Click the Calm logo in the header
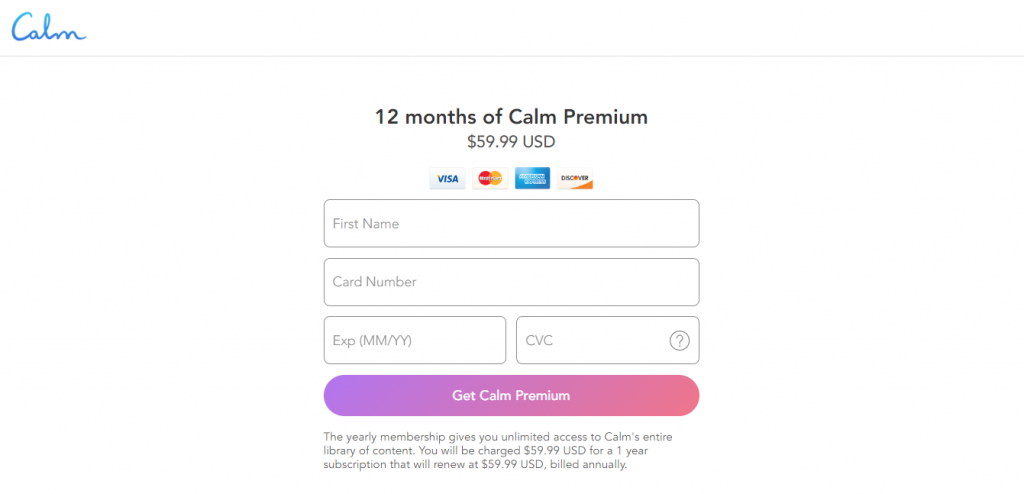This screenshot has width=1024, height=494. coord(49,27)
